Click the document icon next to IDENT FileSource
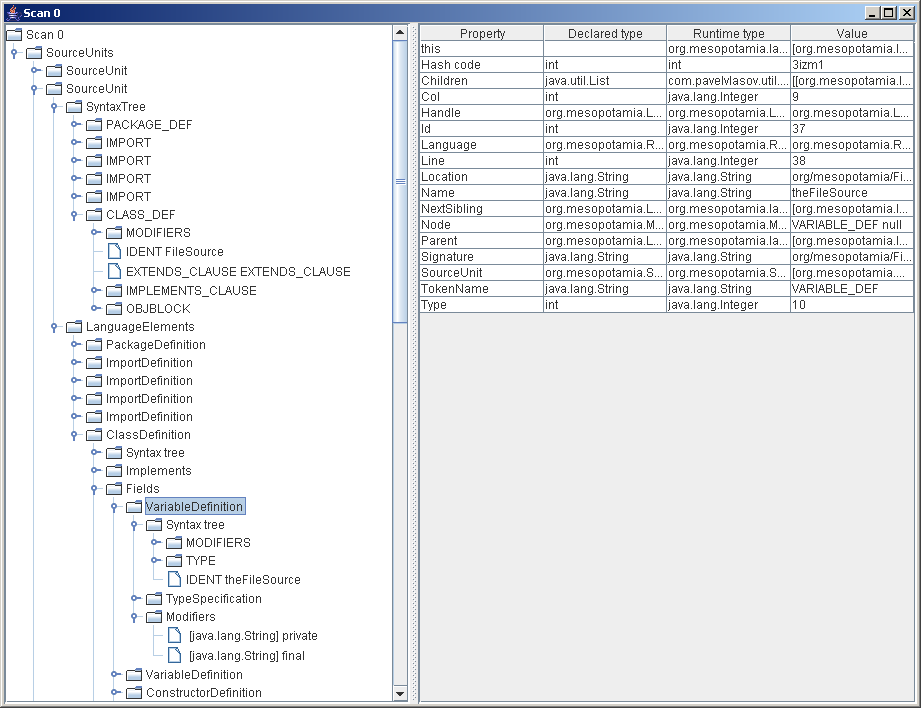Viewport: 921px width, 708px height. (114, 252)
